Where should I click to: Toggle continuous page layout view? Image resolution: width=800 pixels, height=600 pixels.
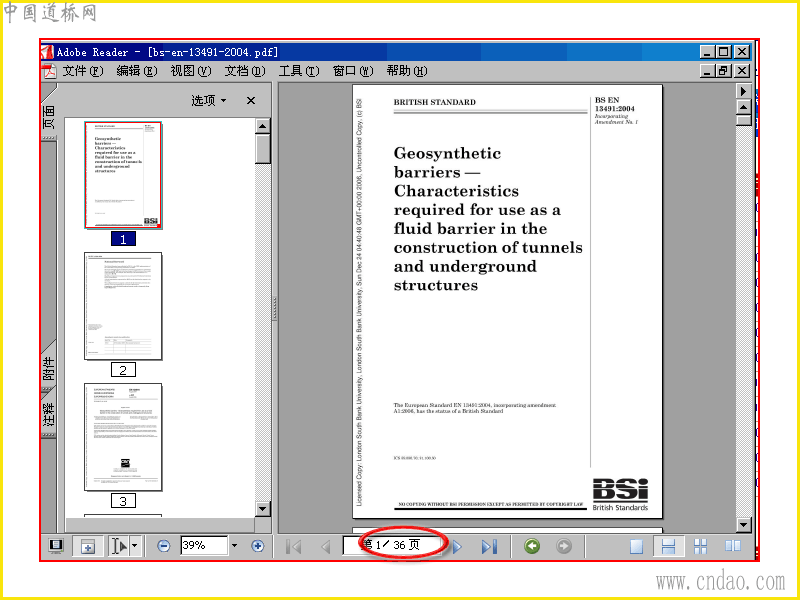(x=668, y=546)
